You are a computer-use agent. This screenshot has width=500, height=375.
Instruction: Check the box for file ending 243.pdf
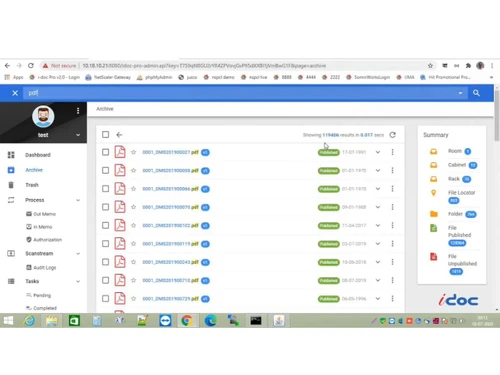click(x=105, y=262)
